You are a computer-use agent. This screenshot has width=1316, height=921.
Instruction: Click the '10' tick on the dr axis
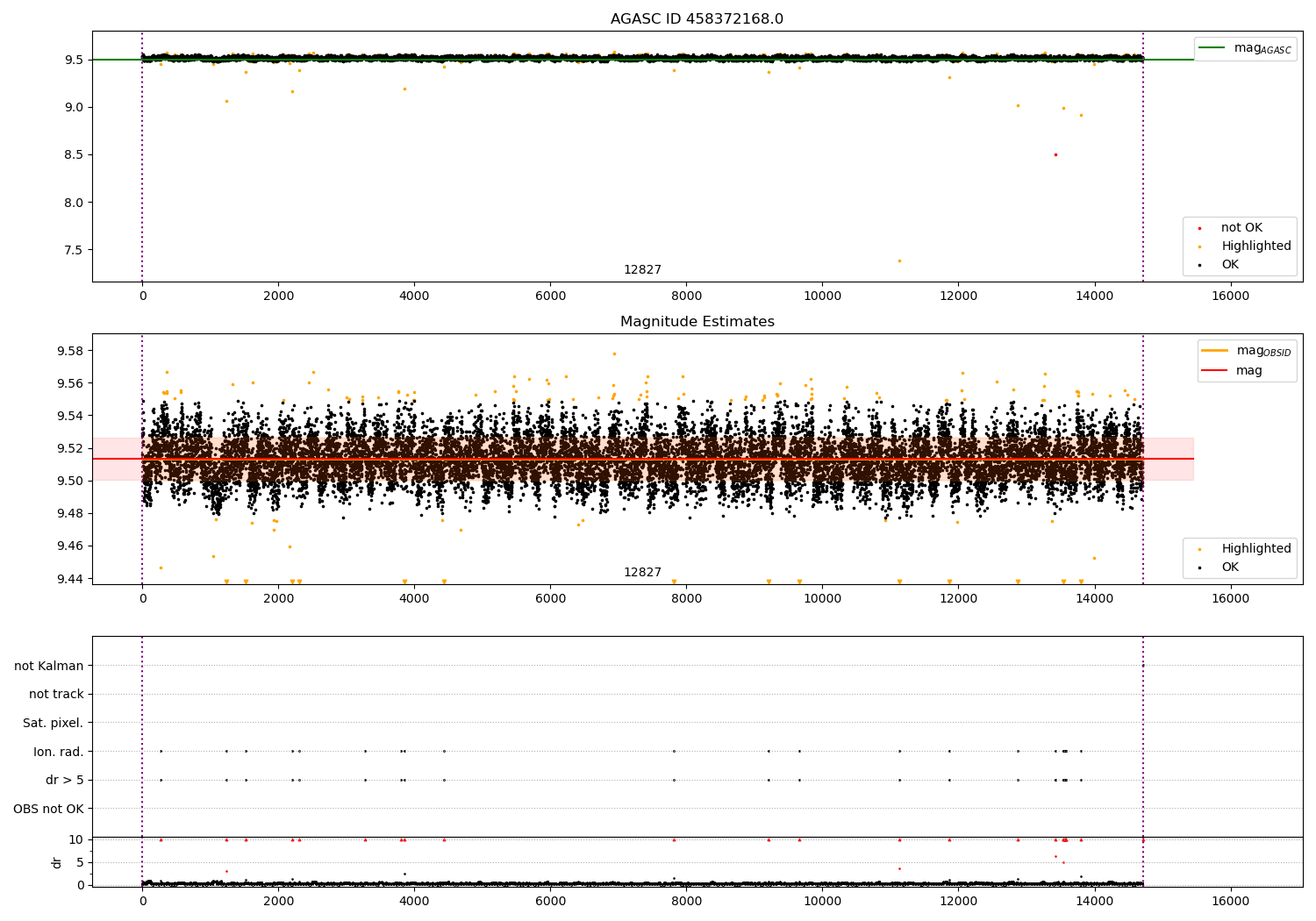(76, 839)
